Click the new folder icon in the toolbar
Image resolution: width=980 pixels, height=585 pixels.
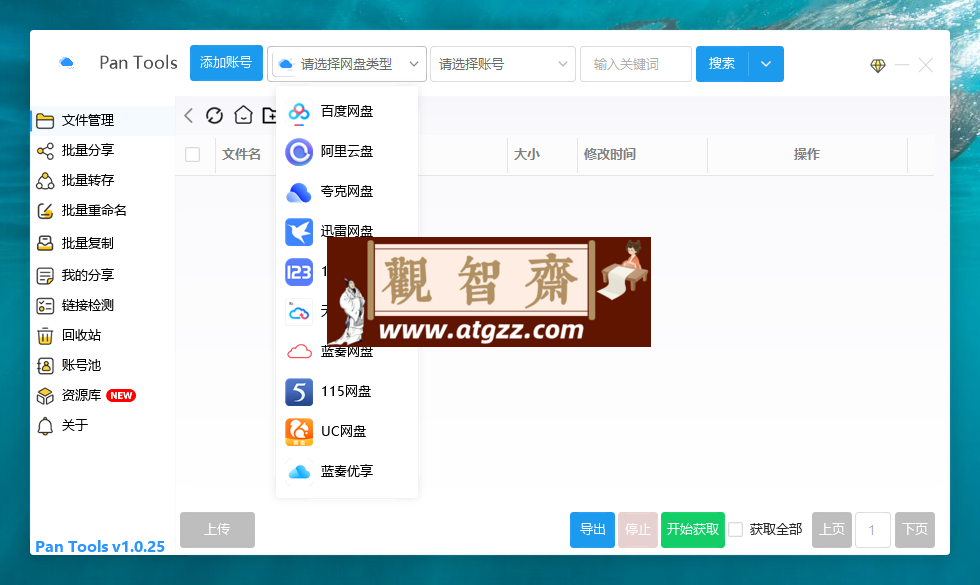[269, 116]
